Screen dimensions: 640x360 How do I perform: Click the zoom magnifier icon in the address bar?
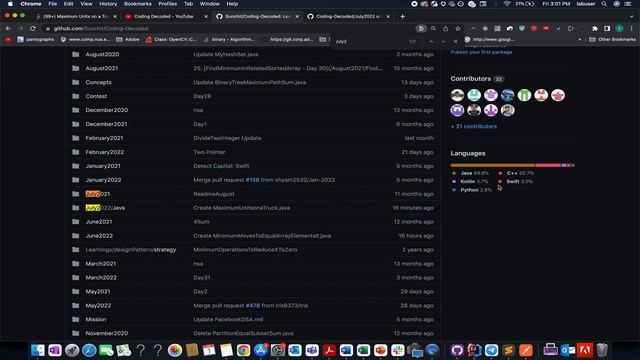click(x=433, y=29)
